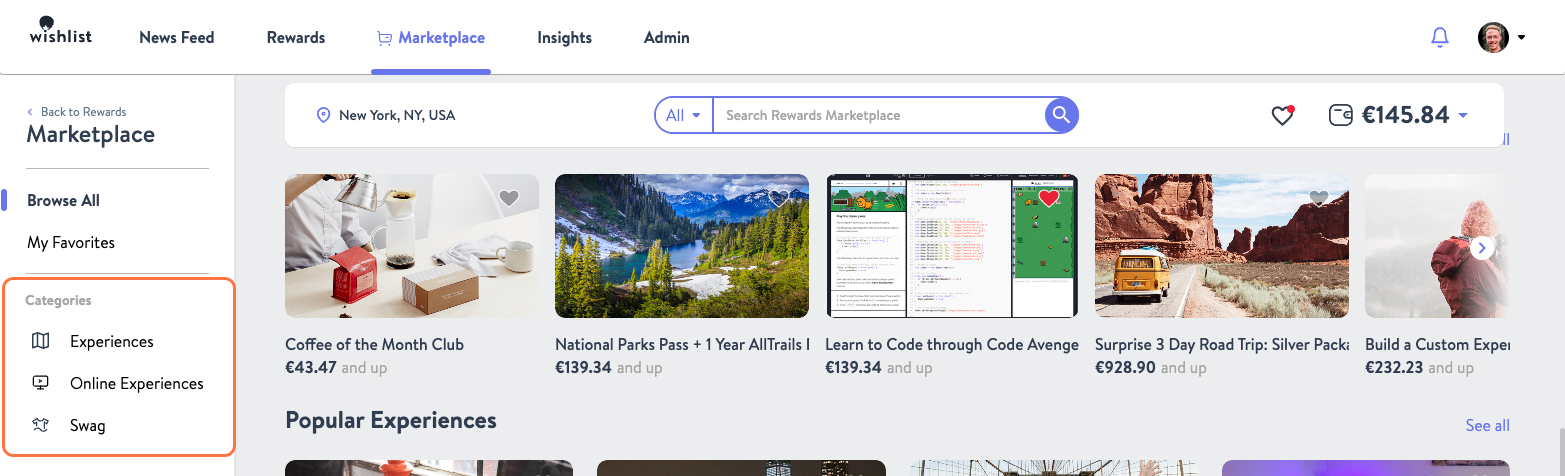This screenshot has width=1565, height=476.
Task: Click the Wishlist logo
Action: pos(60,31)
